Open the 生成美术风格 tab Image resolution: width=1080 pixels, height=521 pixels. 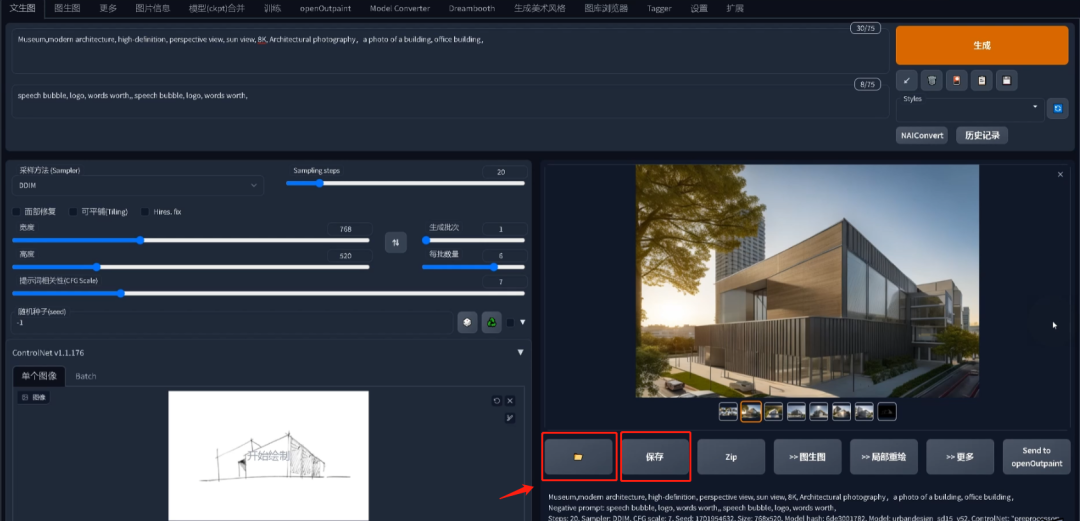point(540,8)
